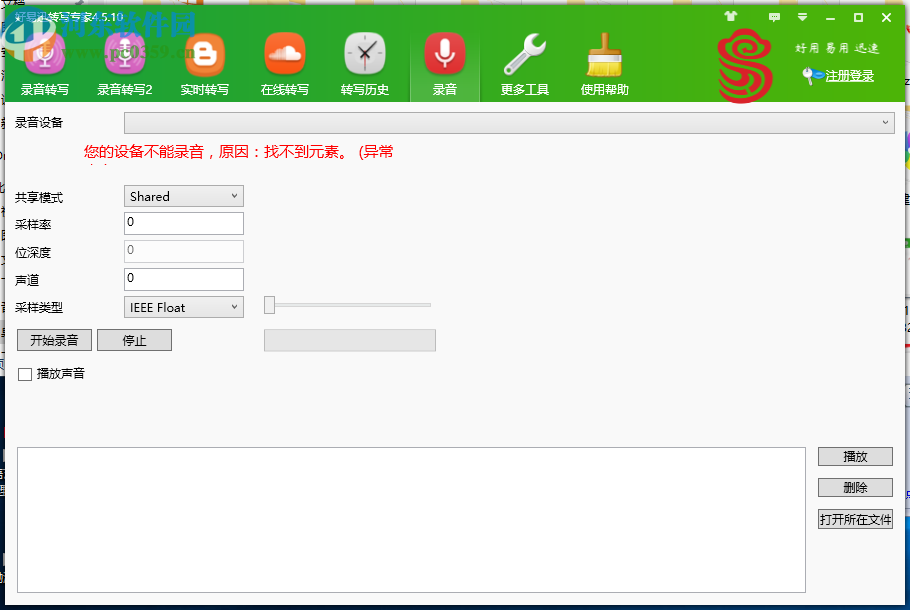The height and width of the screenshot is (610, 910).
Task: Open the 录音转写2 microphone tool
Action: (125, 65)
